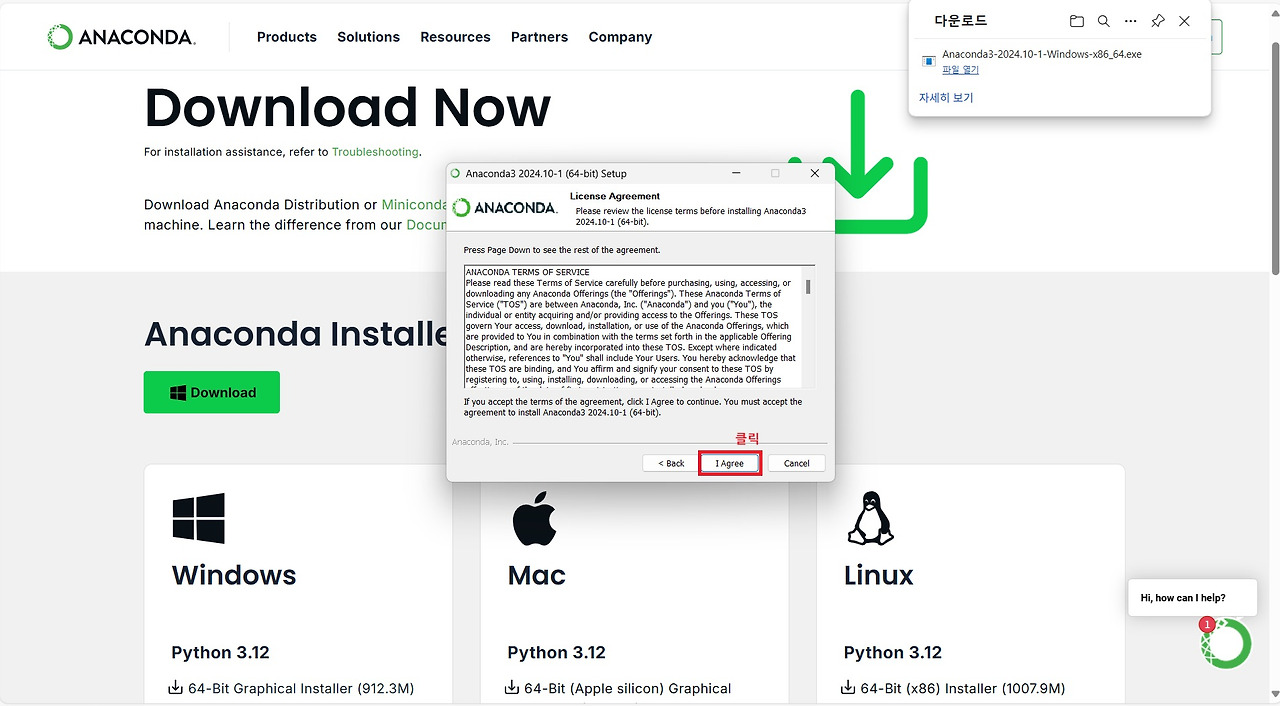Open the Partners menu
Screen dimensions: 1280x706
(x=539, y=37)
